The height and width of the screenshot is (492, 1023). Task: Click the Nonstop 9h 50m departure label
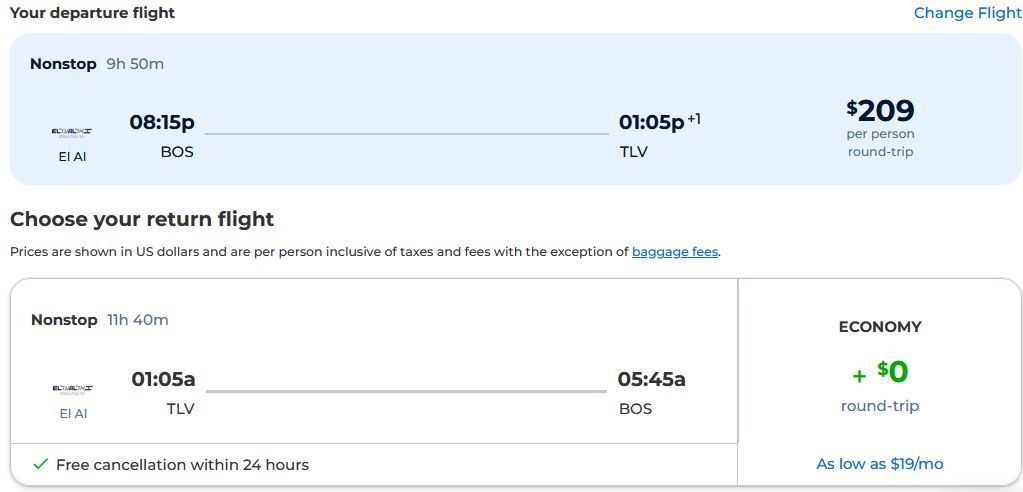(97, 64)
